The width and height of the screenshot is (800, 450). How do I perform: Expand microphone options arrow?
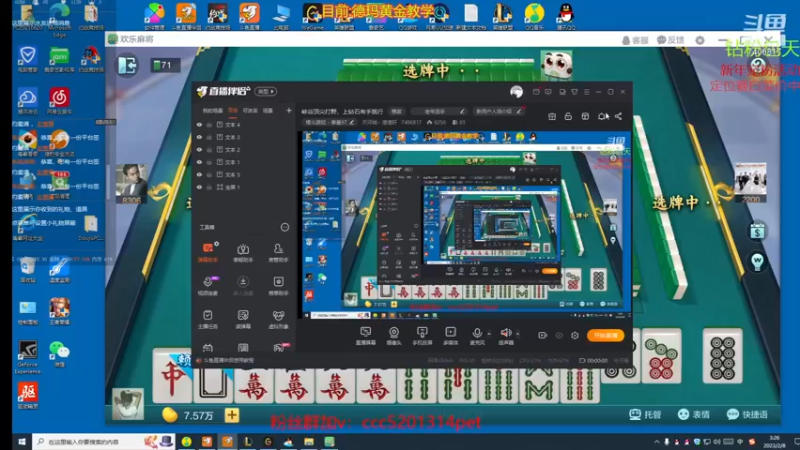489,334
